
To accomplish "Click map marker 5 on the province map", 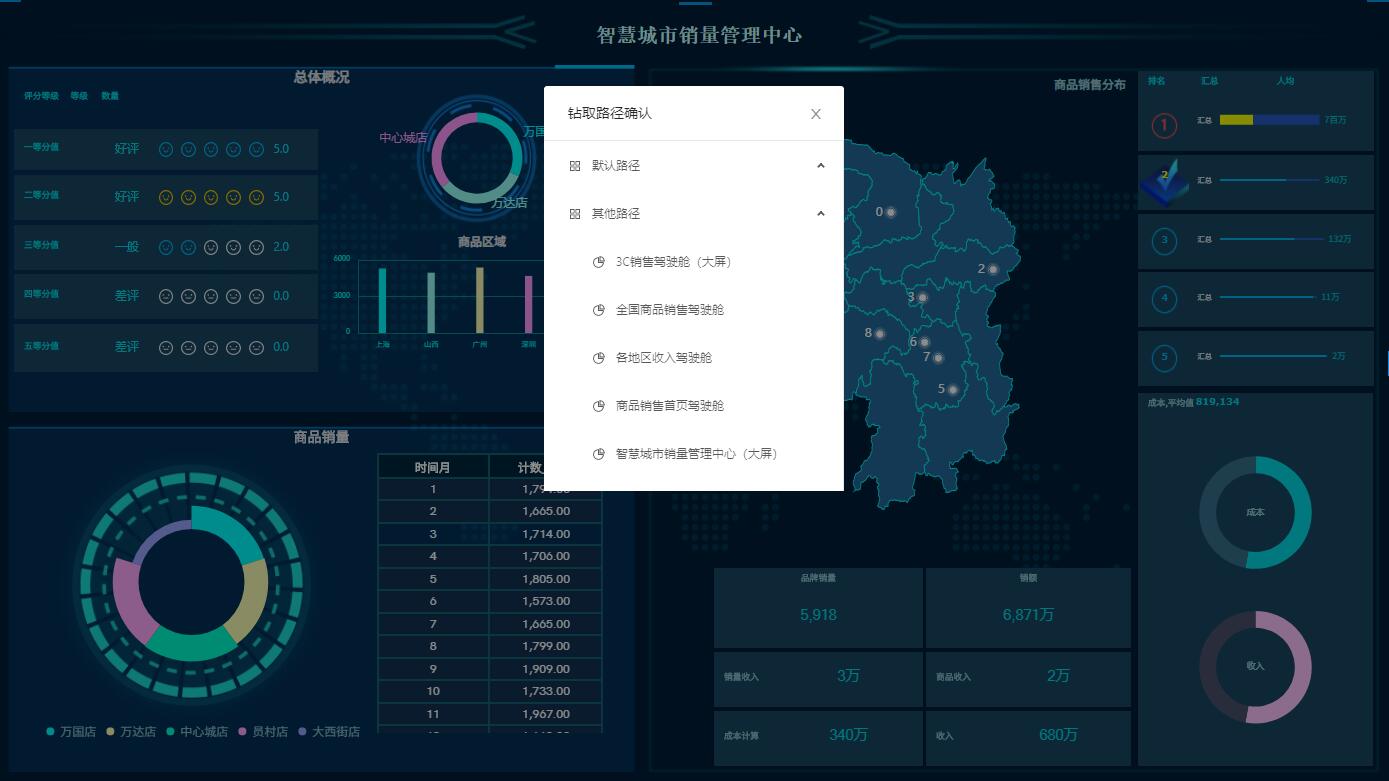I will point(952,390).
